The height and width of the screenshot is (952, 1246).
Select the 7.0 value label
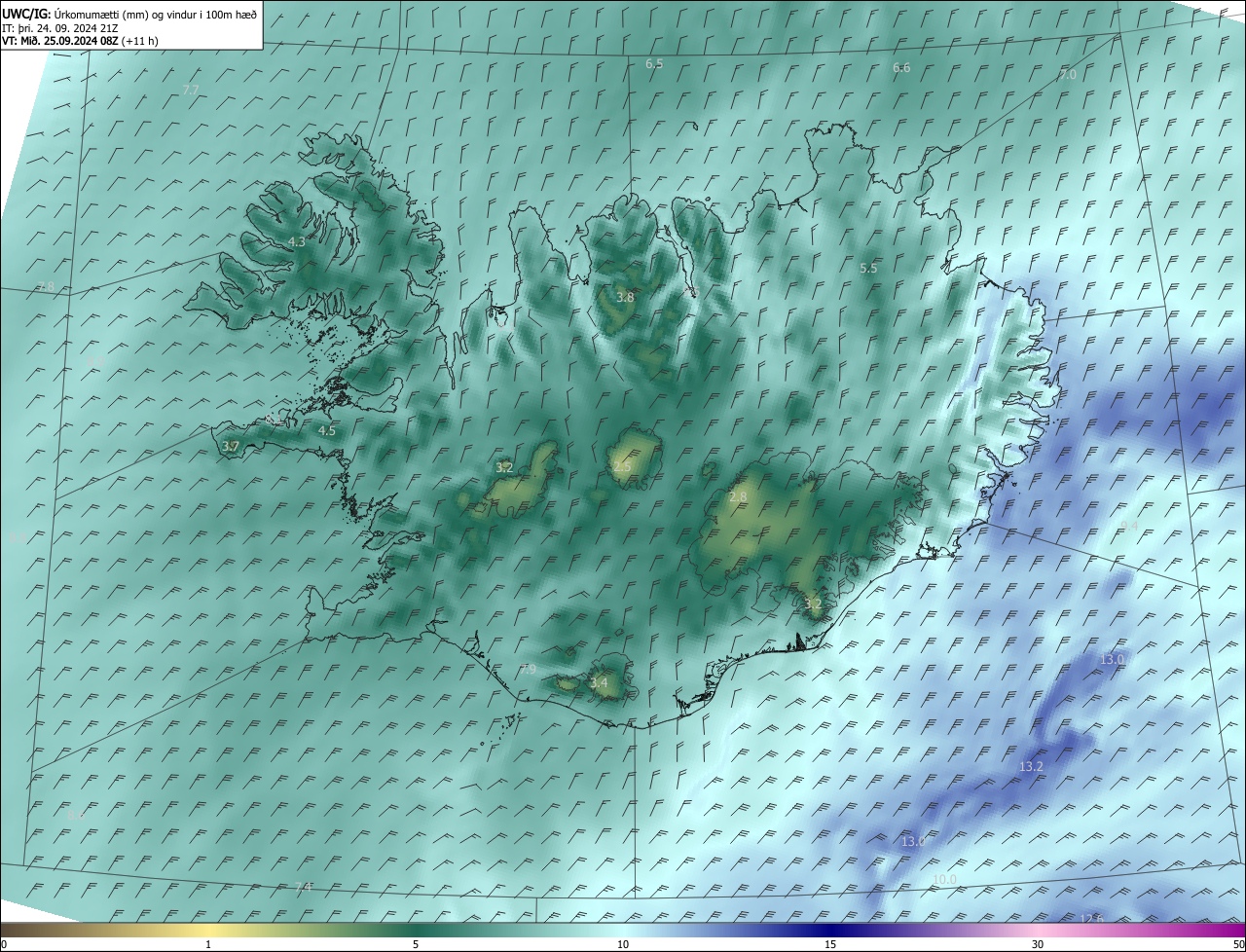(1068, 74)
